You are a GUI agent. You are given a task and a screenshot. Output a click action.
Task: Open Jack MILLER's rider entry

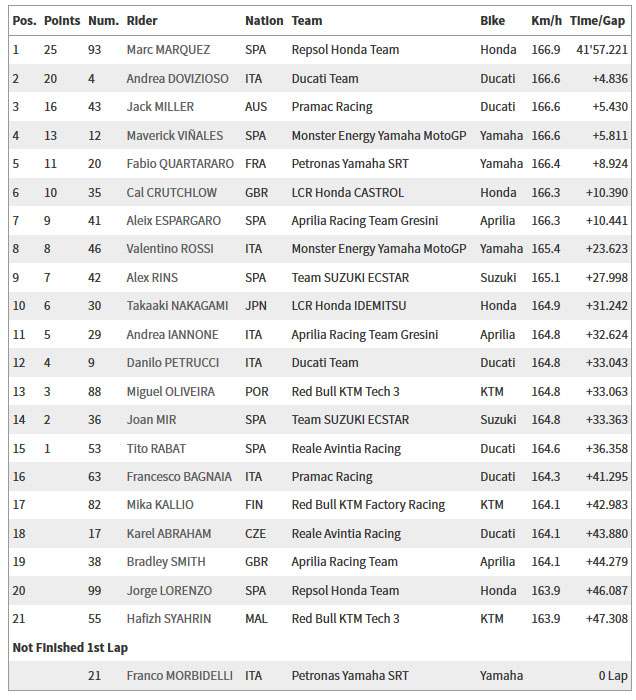coord(160,107)
